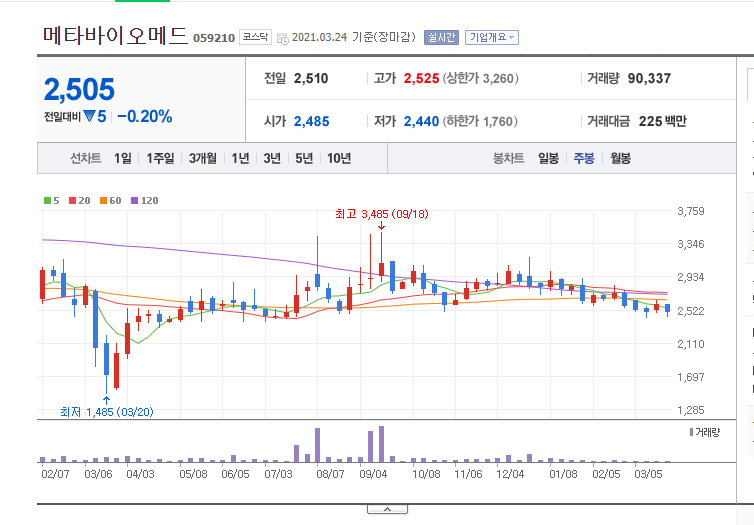
Task: Click the 고가 2,525 value
Action: point(421,78)
